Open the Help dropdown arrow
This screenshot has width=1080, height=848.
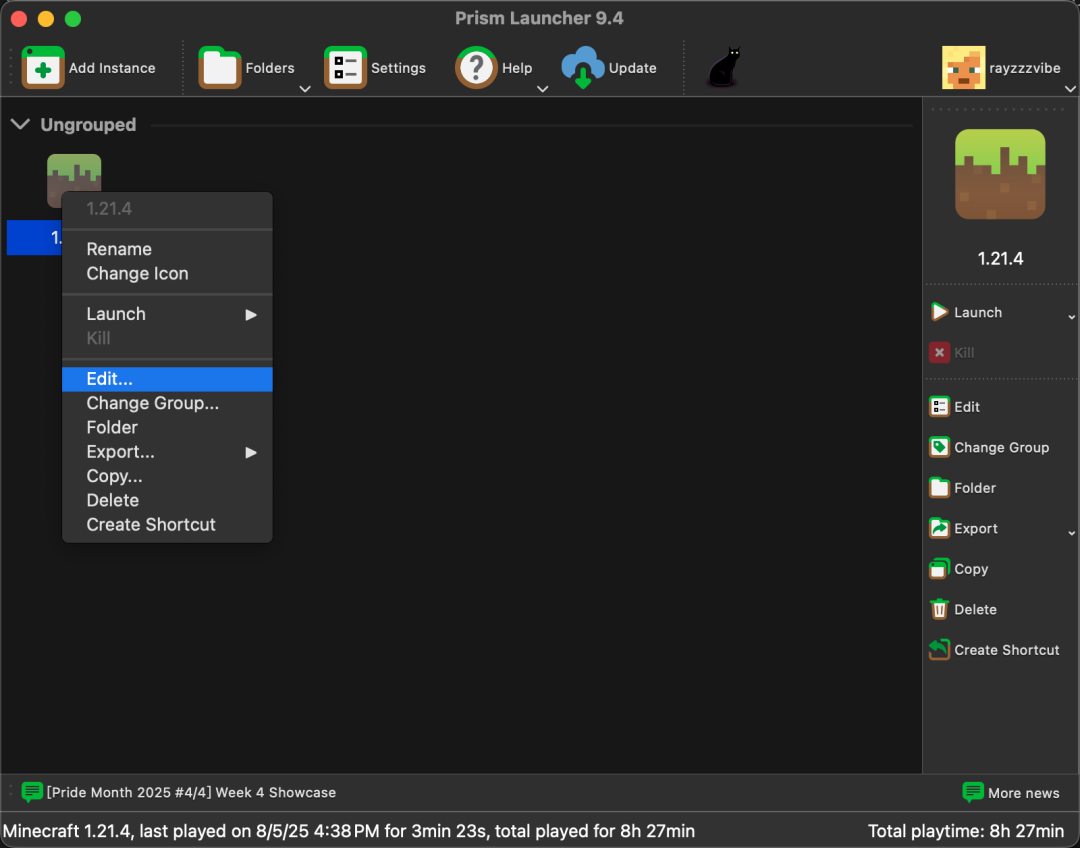(543, 89)
